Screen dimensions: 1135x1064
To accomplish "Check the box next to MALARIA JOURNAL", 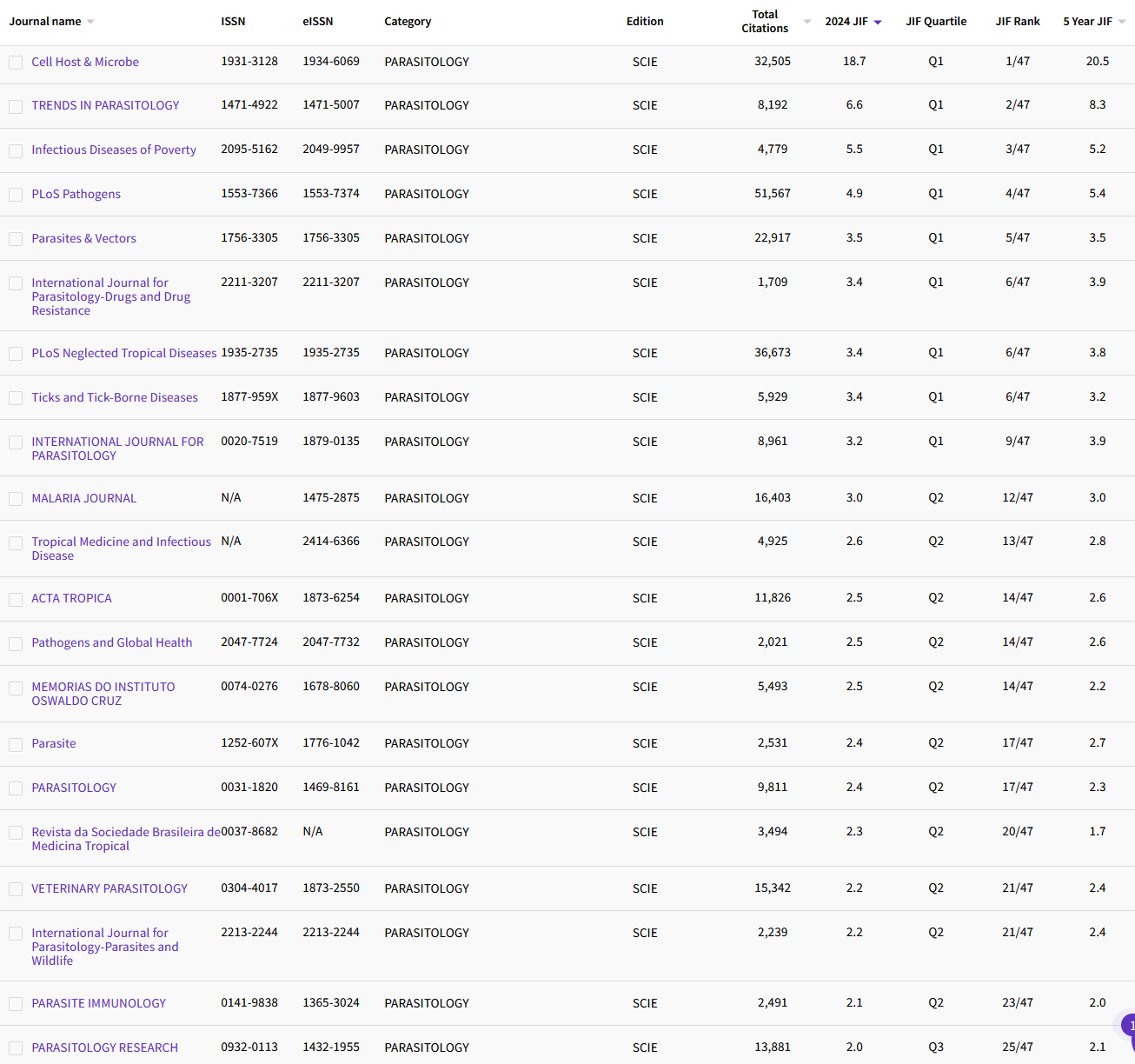I will tap(16, 499).
